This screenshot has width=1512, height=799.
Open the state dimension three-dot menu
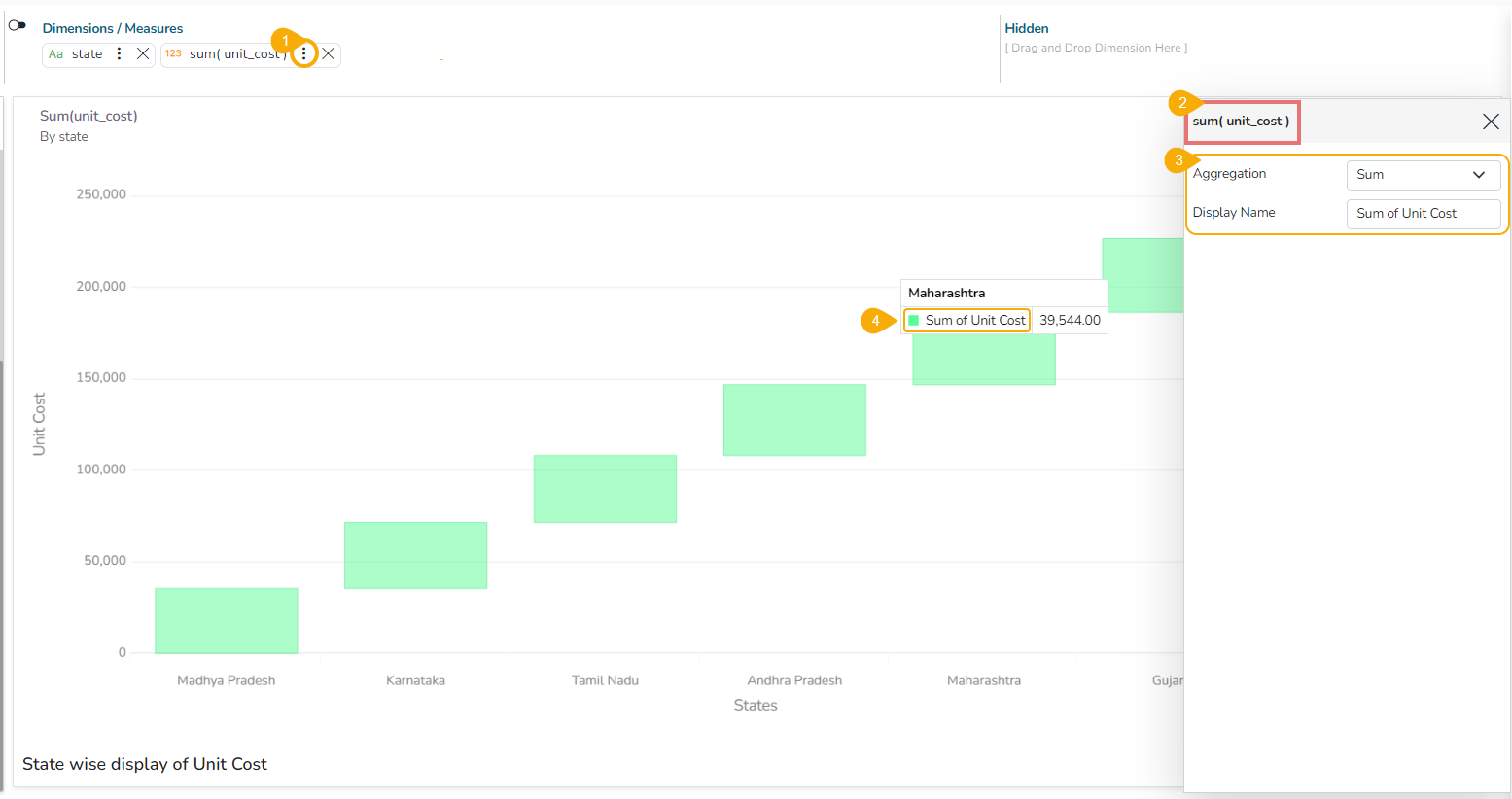point(120,54)
